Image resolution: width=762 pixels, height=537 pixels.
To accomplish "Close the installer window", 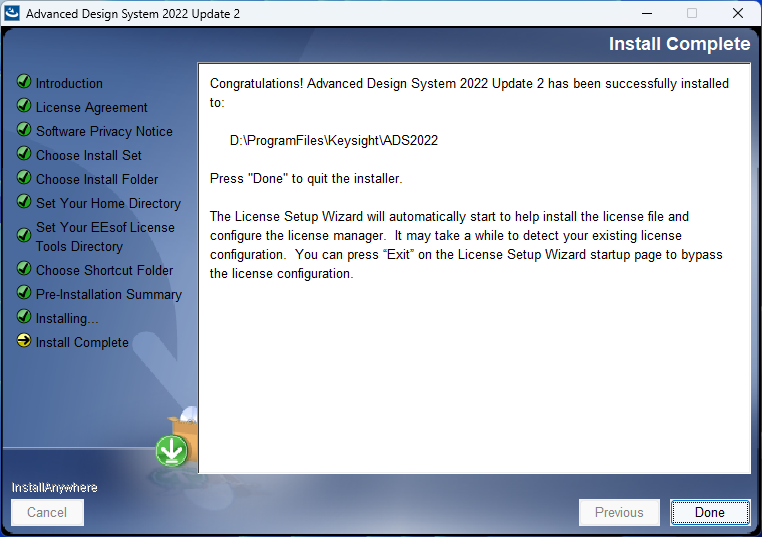I will point(738,13).
